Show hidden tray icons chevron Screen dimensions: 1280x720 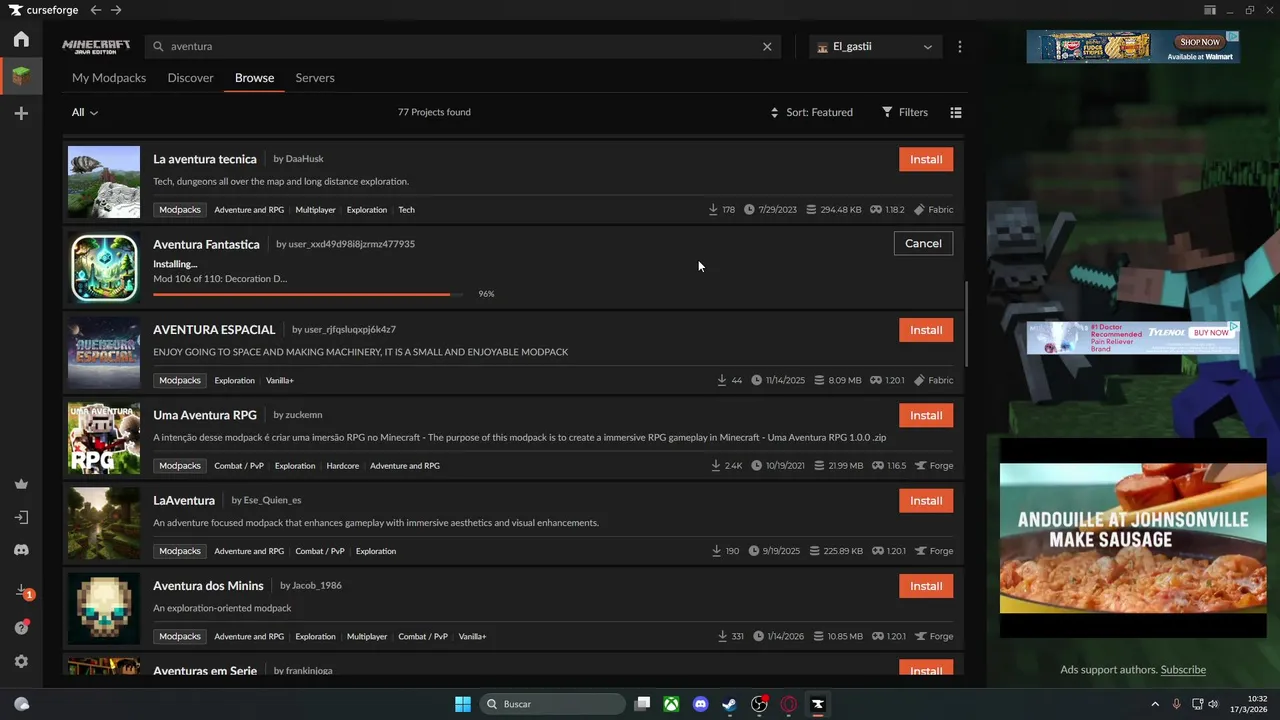[x=1155, y=704]
